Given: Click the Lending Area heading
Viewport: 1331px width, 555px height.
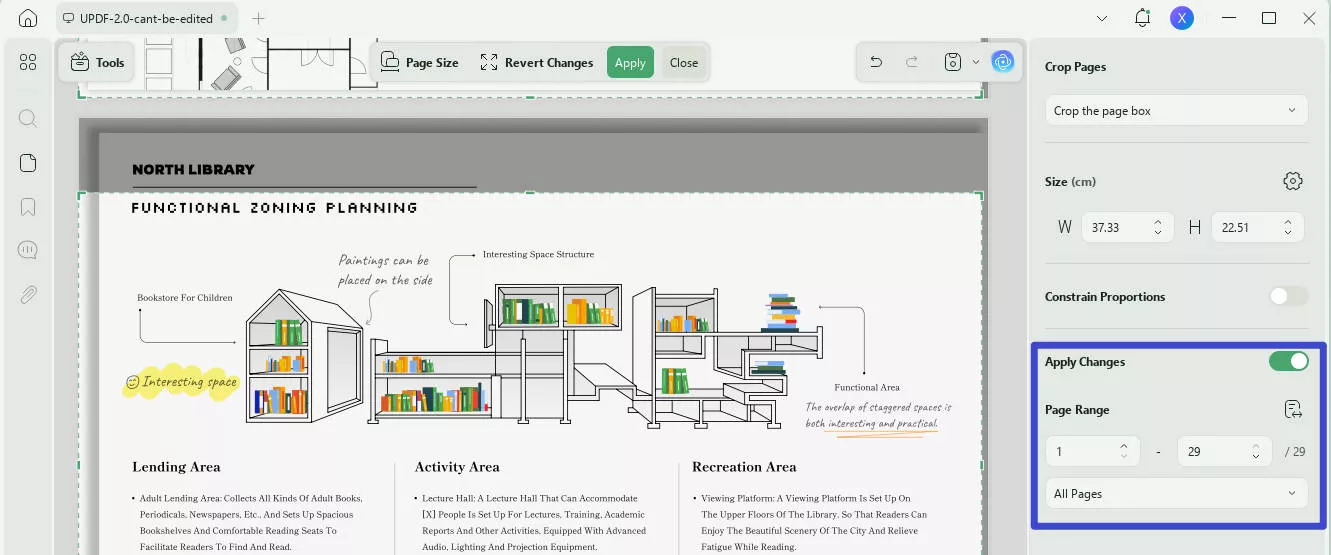Looking at the screenshot, I should (176, 467).
